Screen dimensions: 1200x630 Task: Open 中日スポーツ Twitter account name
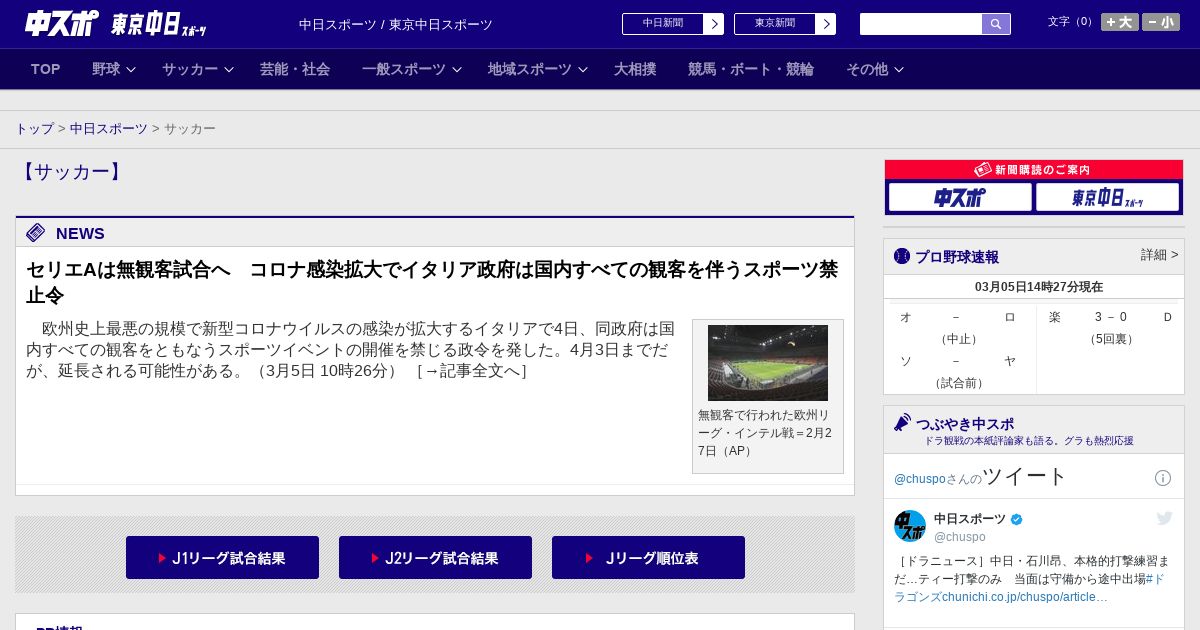coord(970,519)
